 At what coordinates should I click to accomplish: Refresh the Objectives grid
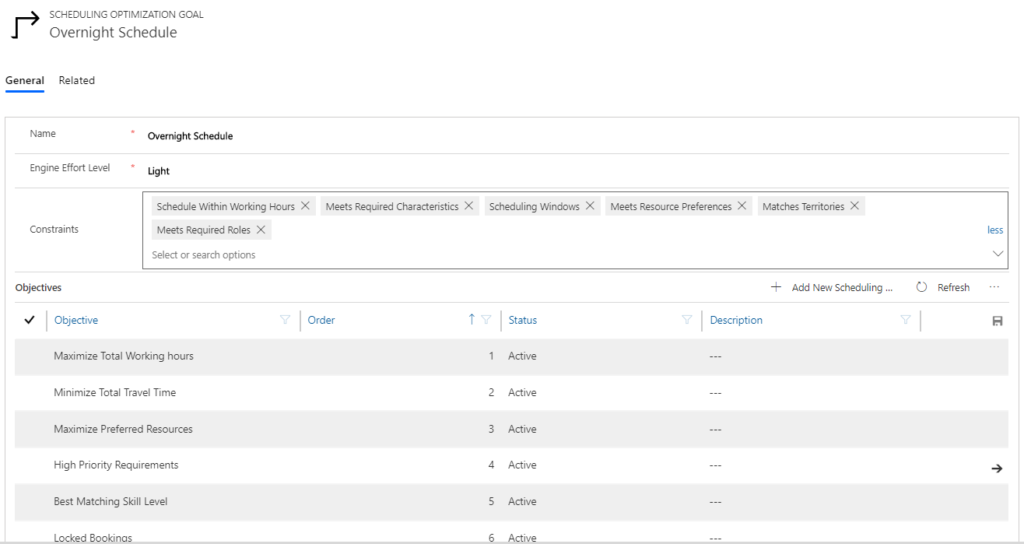[943, 287]
